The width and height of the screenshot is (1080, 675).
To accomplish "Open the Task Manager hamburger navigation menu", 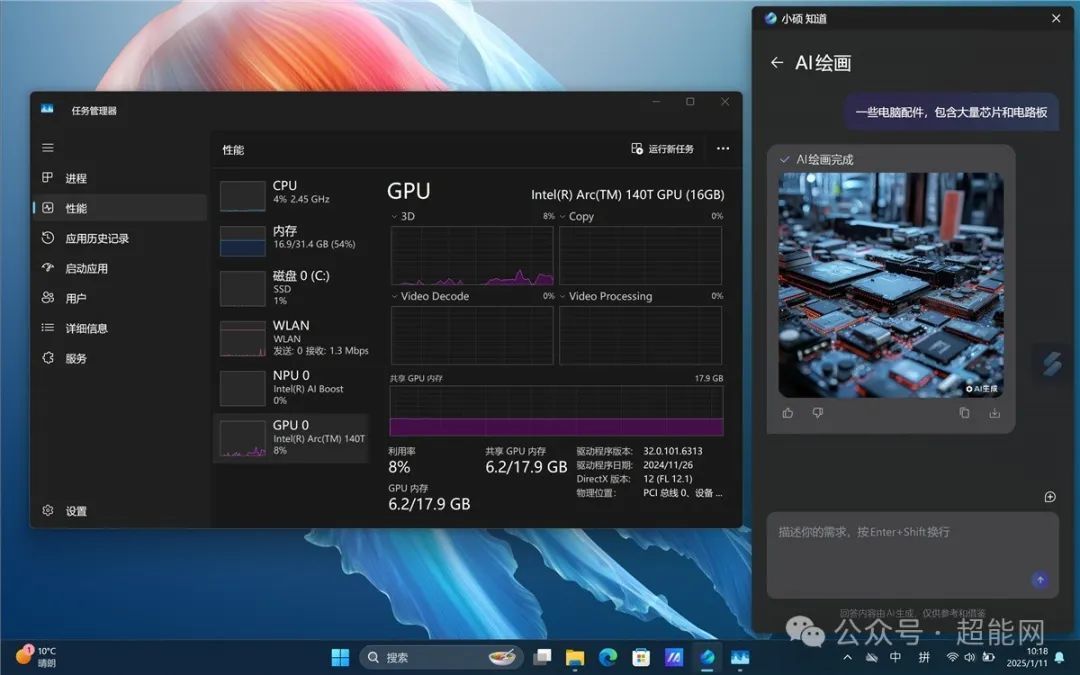I will [48, 147].
